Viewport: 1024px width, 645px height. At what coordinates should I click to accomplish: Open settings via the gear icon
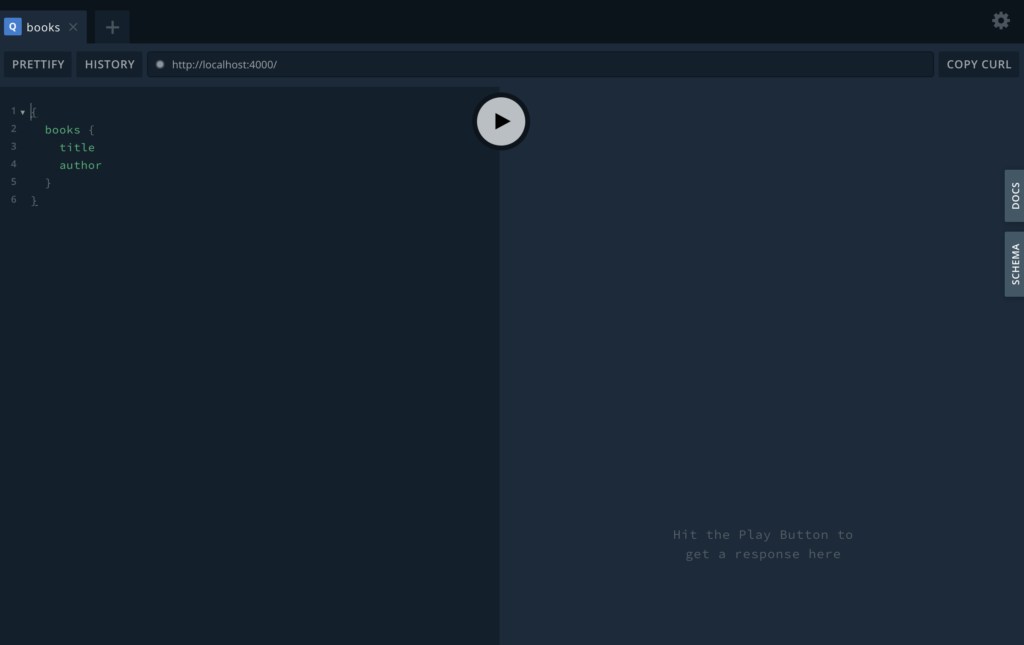pyautogui.click(x=1000, y=21)
